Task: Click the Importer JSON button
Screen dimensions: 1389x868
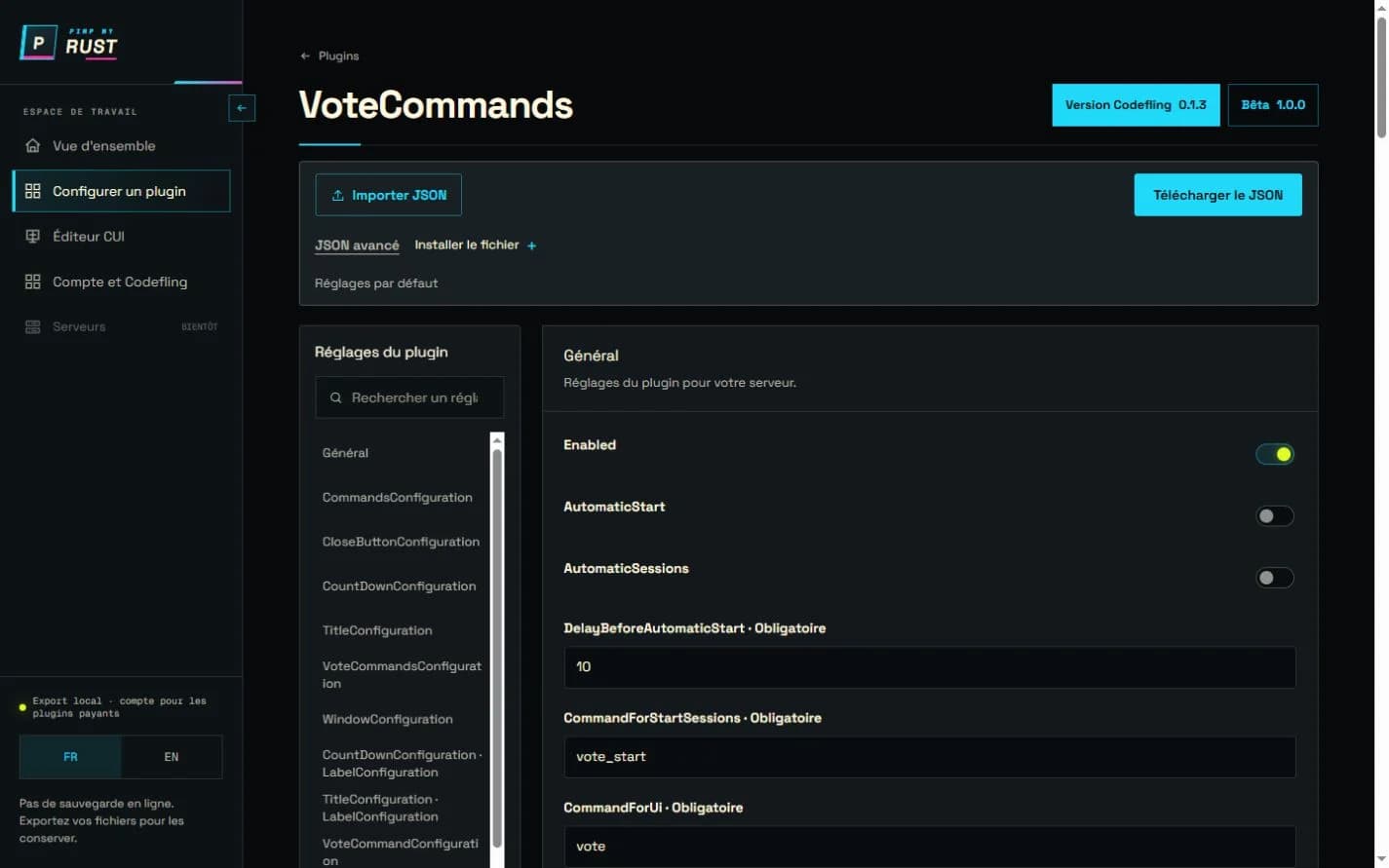Action: click(388, 195)
